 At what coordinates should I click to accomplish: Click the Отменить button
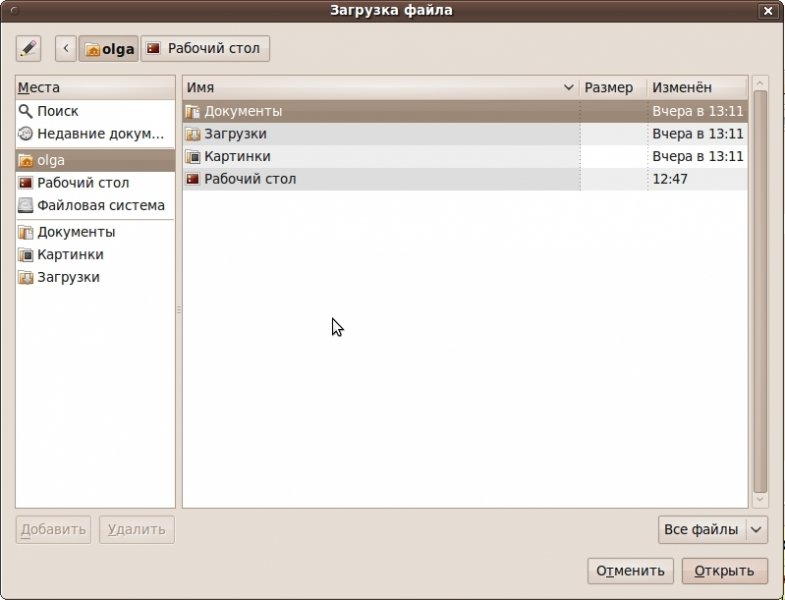click(630, 571)
